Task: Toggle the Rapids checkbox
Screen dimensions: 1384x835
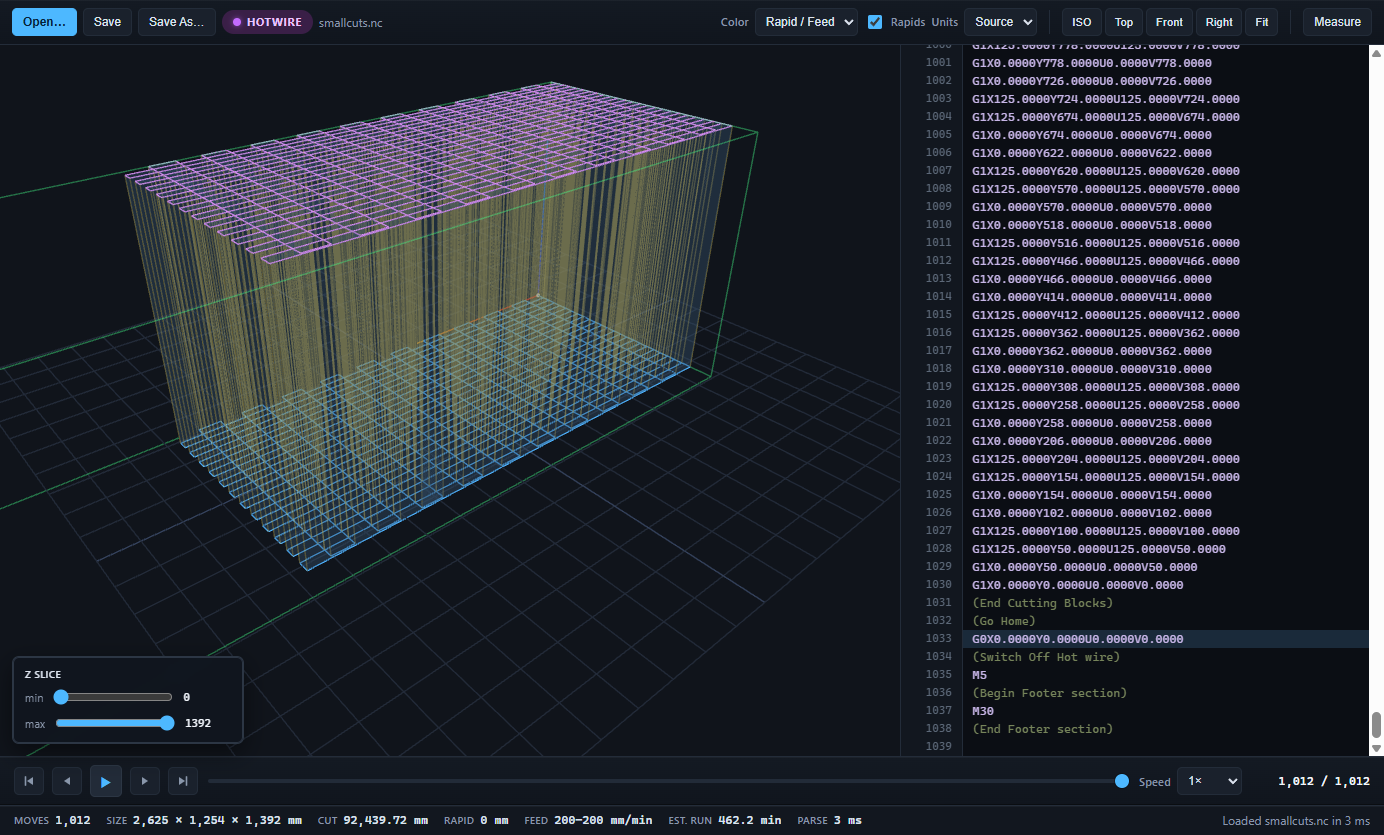Action: pyautogui.click(x=875, y=22)
